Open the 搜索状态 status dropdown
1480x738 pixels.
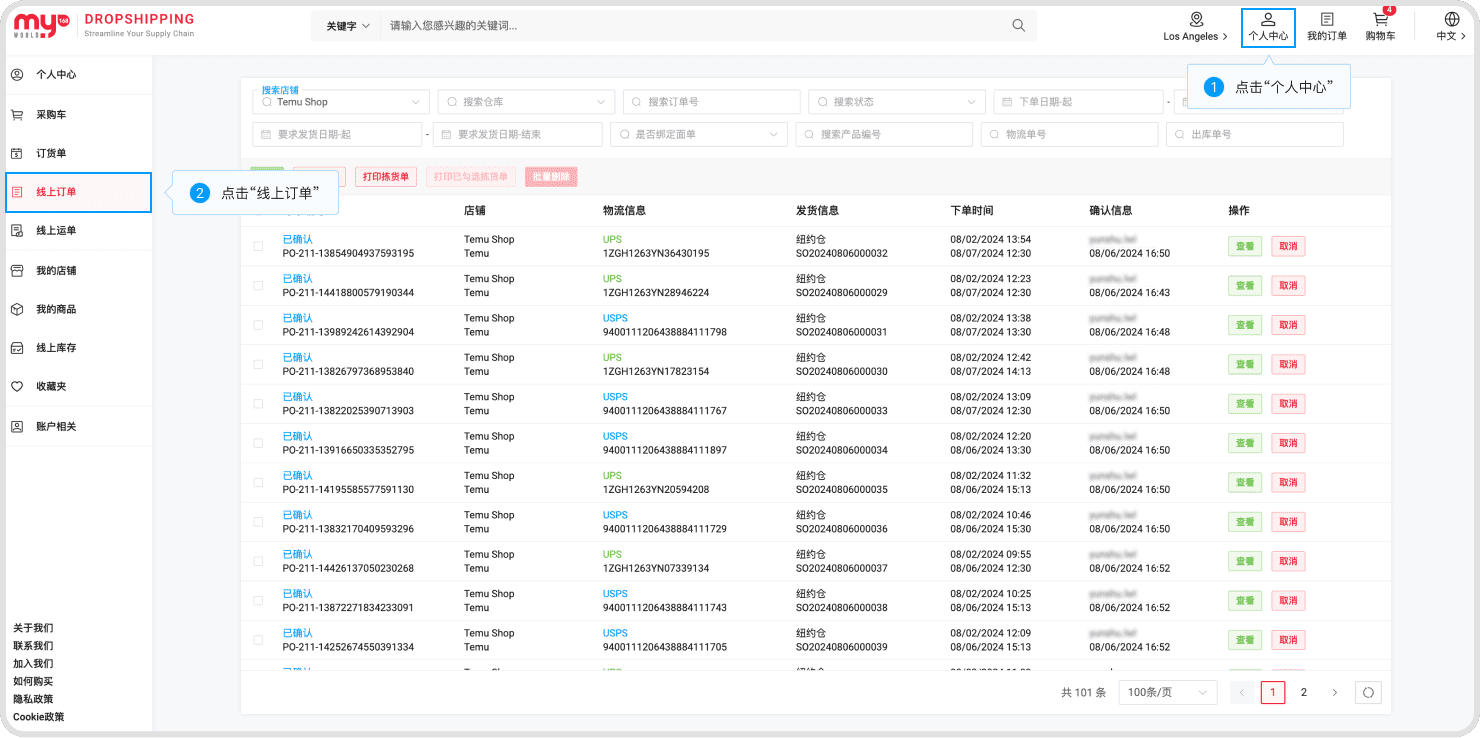[896, 102]
